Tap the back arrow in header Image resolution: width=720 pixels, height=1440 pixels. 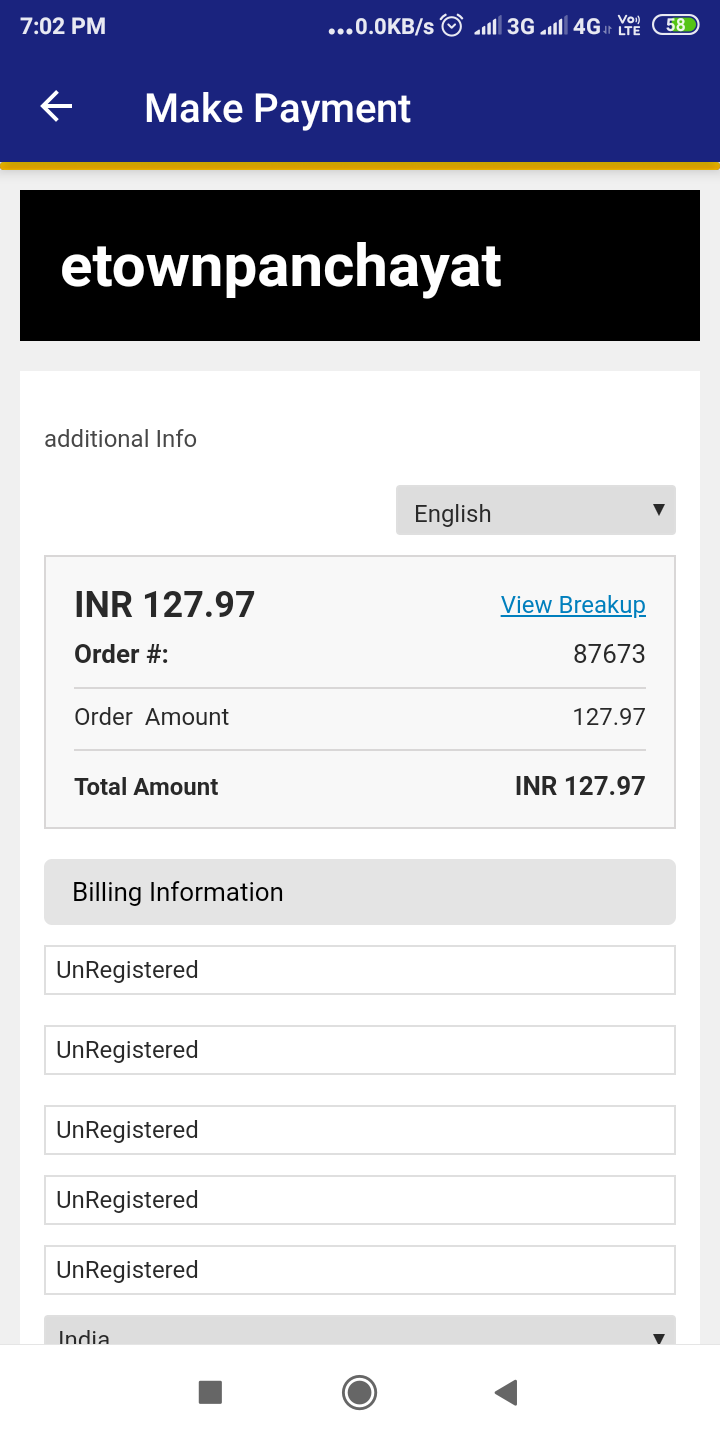[x=56, y=107]
